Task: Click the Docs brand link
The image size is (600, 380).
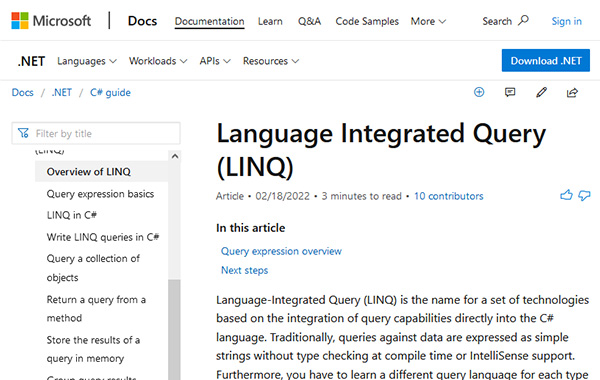Action: click(x=142, y=21)
